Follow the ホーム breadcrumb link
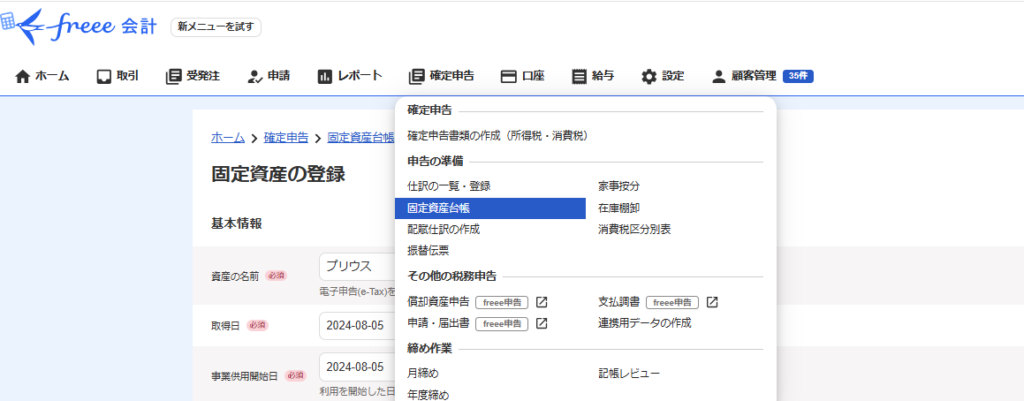 coord(228,137)
